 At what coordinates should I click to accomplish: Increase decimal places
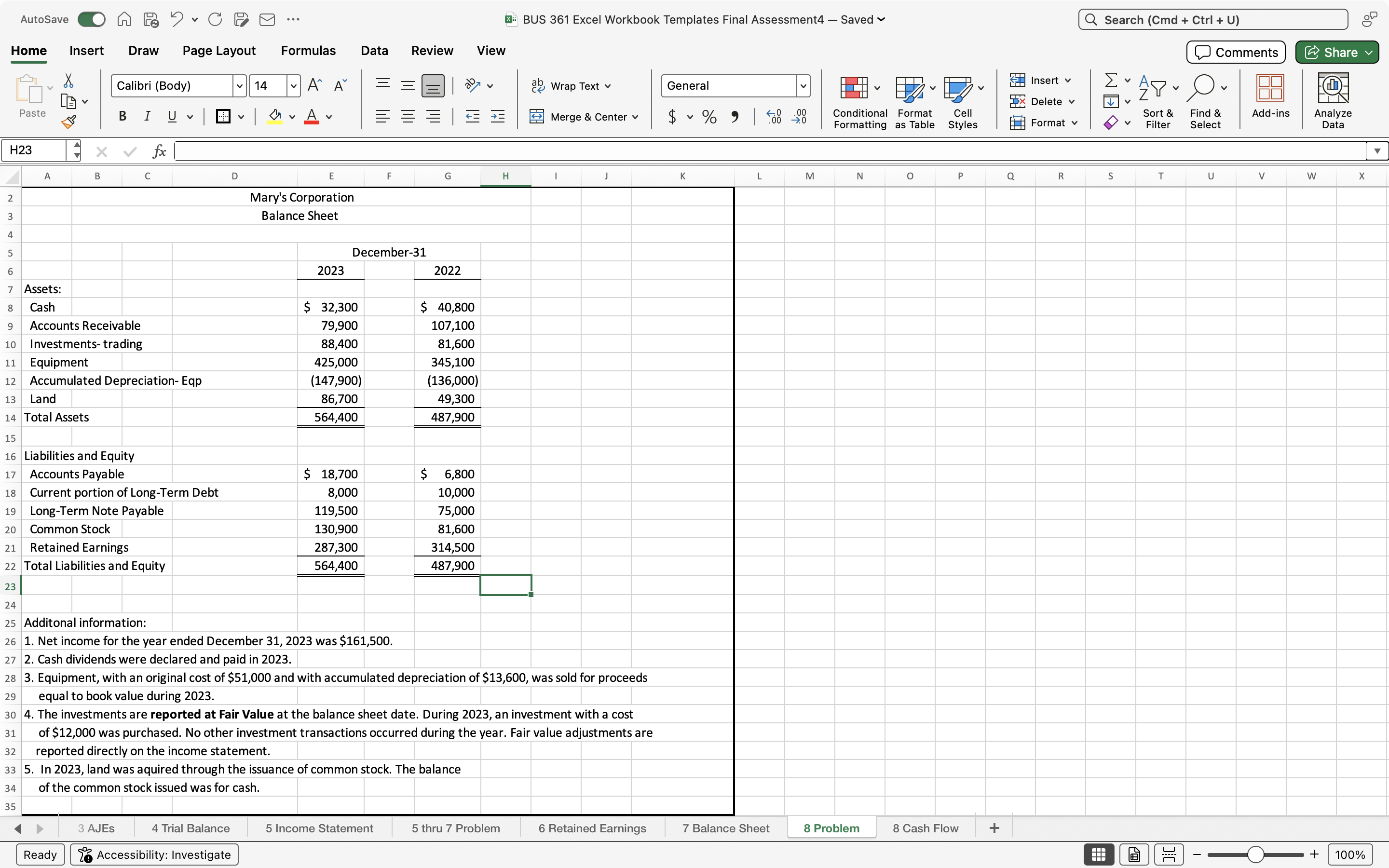coord(773,117)
